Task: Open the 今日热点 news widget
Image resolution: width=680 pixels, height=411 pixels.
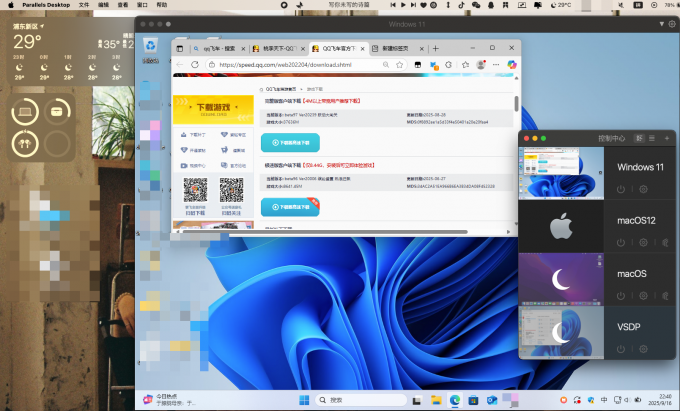Action: tap(170, 400)
